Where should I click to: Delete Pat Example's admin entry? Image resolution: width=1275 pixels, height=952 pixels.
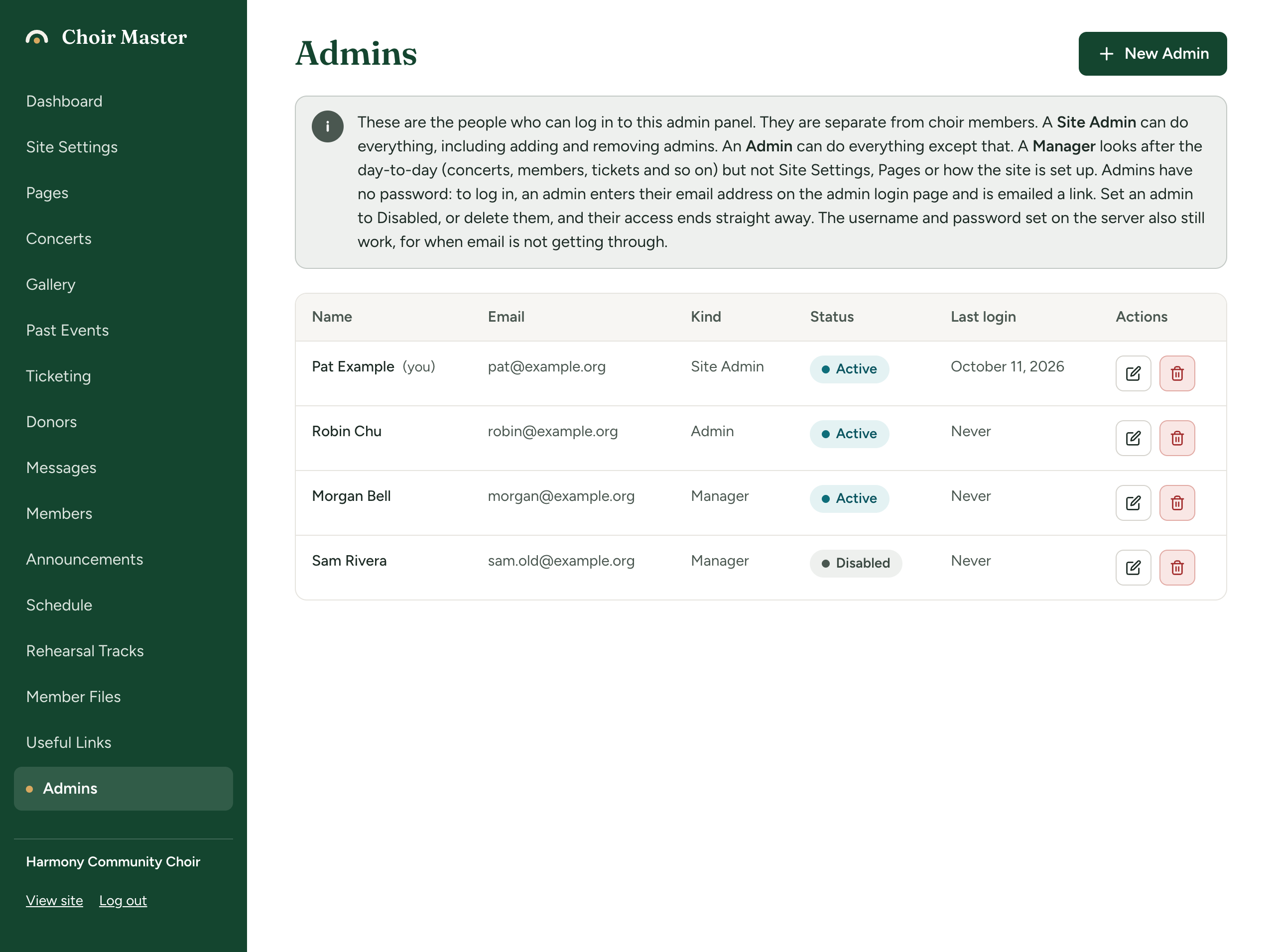[1176, 373]
